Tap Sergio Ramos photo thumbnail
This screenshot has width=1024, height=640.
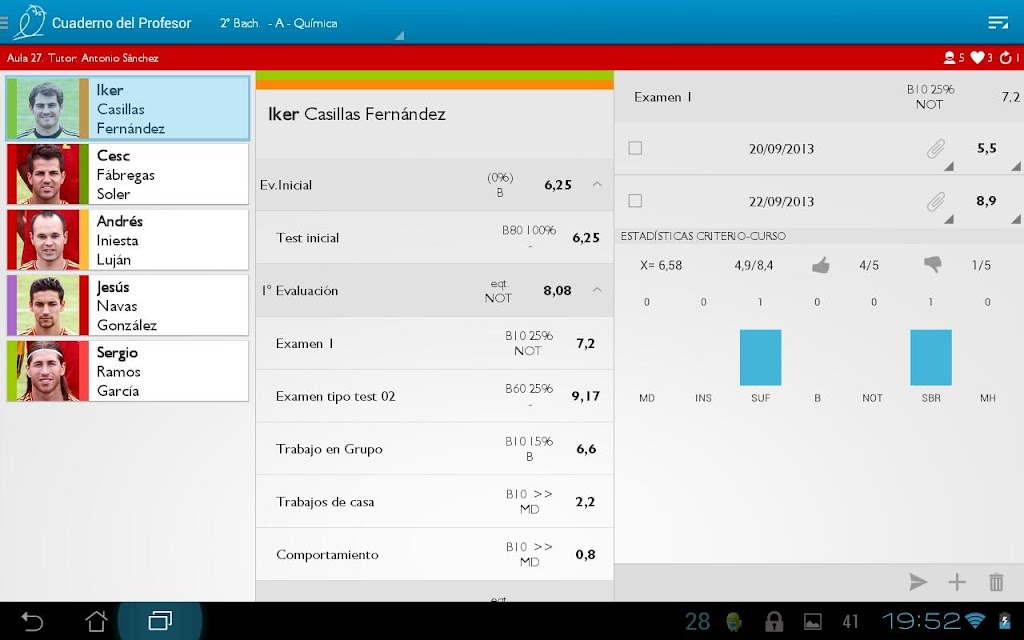tap(48, 371)
